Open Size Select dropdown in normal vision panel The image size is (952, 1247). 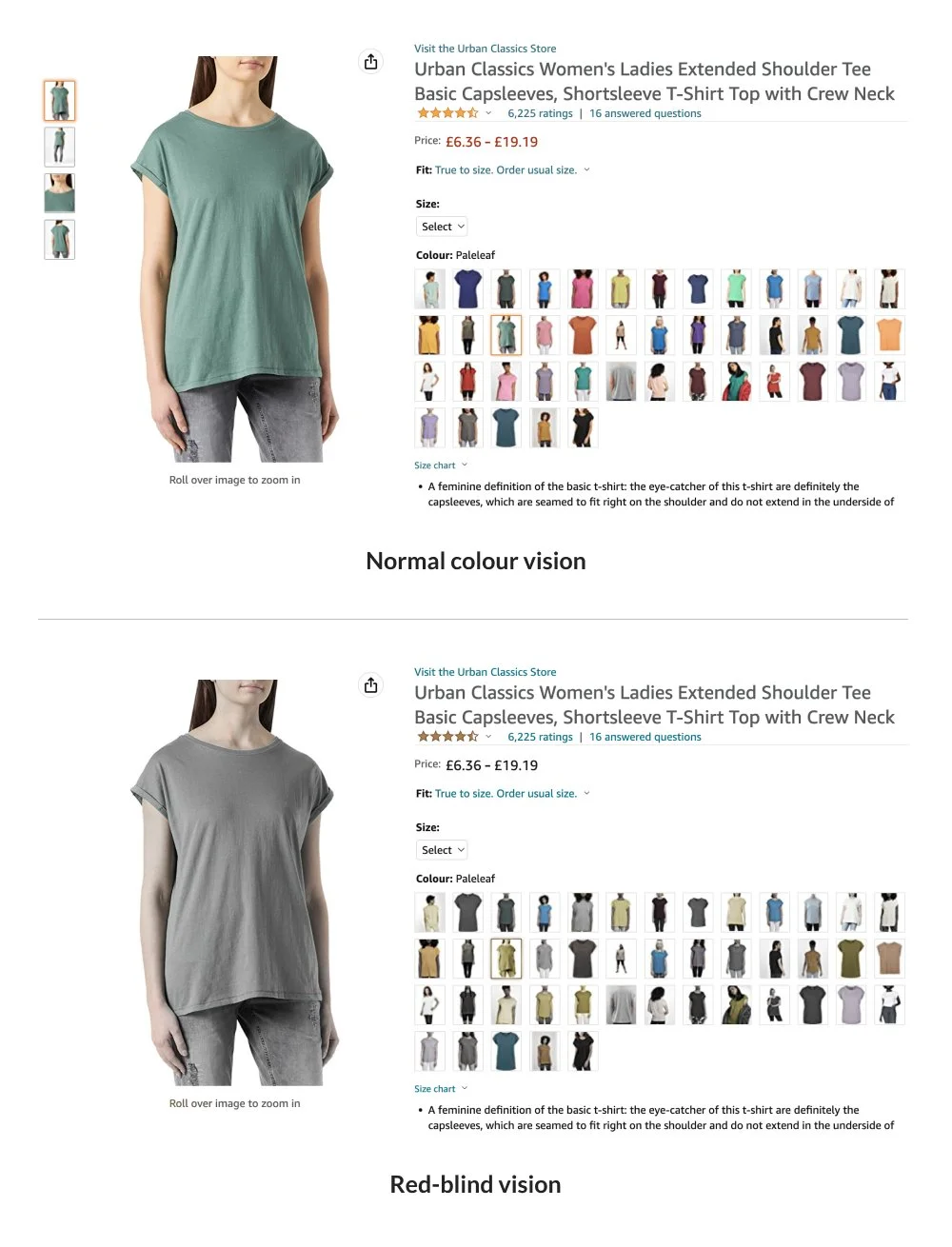click(443, 227)
